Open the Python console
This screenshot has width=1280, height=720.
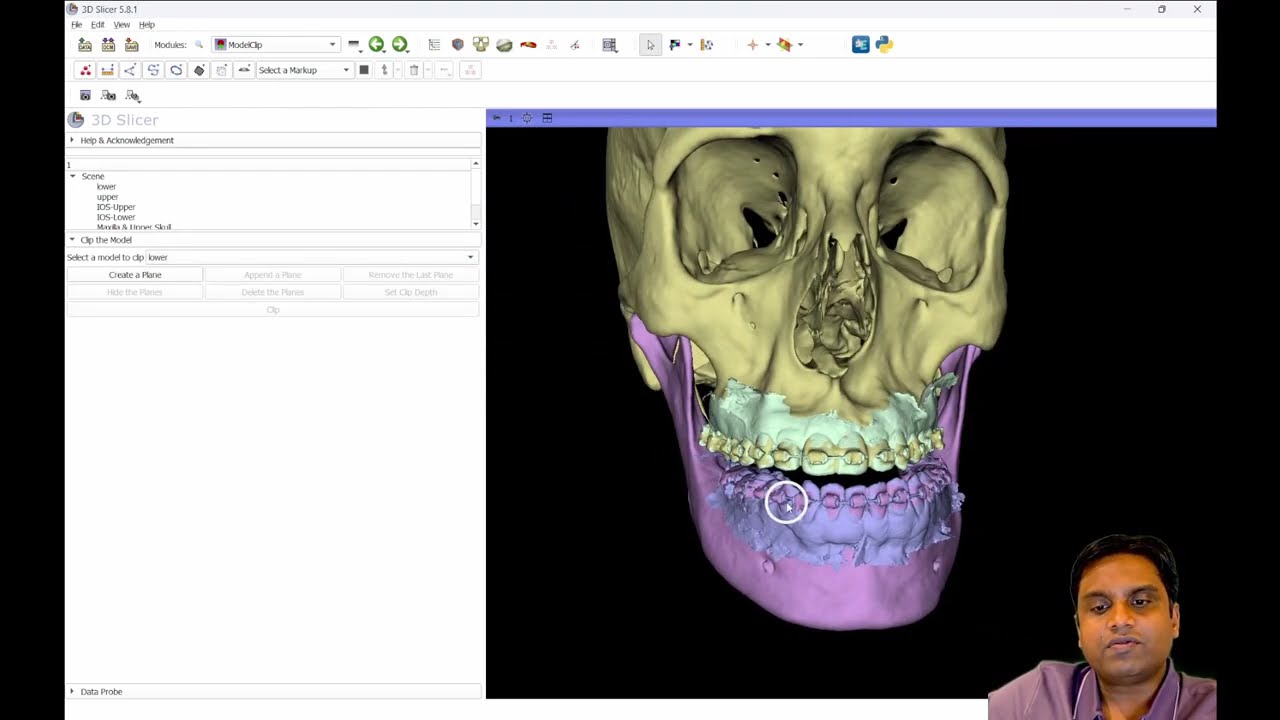pyautogui.click(x=883, y=44)
